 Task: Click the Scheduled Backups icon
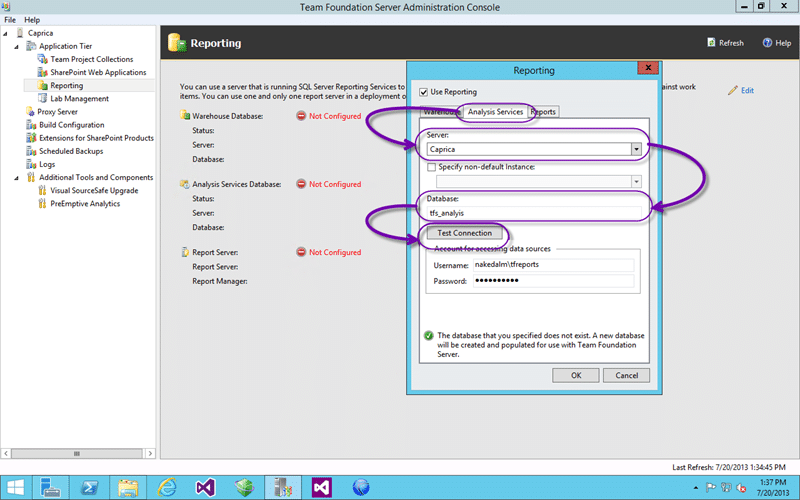coord(31,151)
